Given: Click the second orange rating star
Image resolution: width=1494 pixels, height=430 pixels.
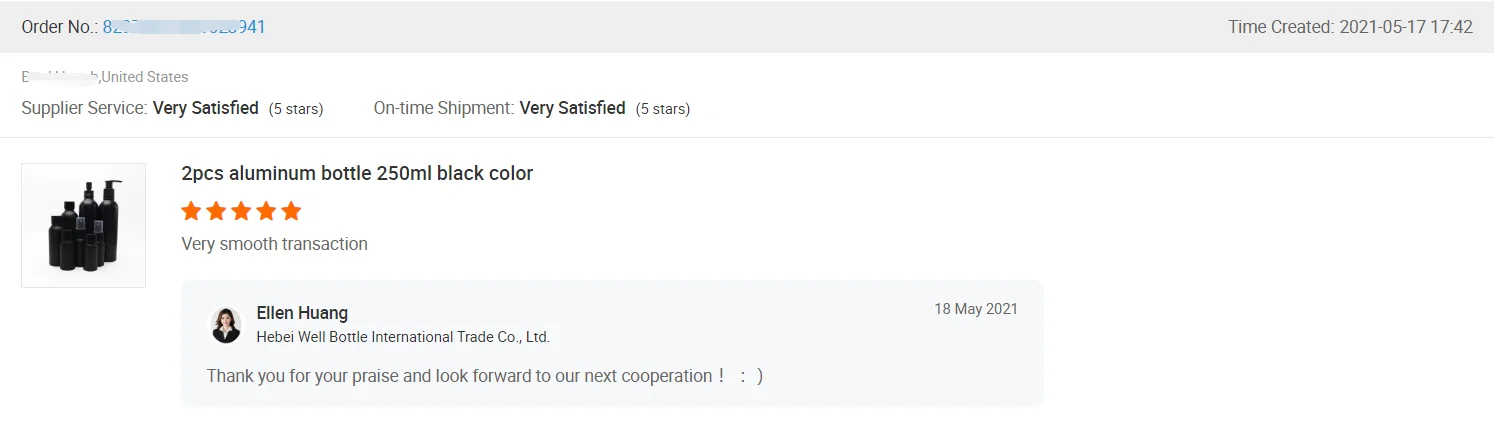Looking at the screenshot, I should [x=216, y=211].
